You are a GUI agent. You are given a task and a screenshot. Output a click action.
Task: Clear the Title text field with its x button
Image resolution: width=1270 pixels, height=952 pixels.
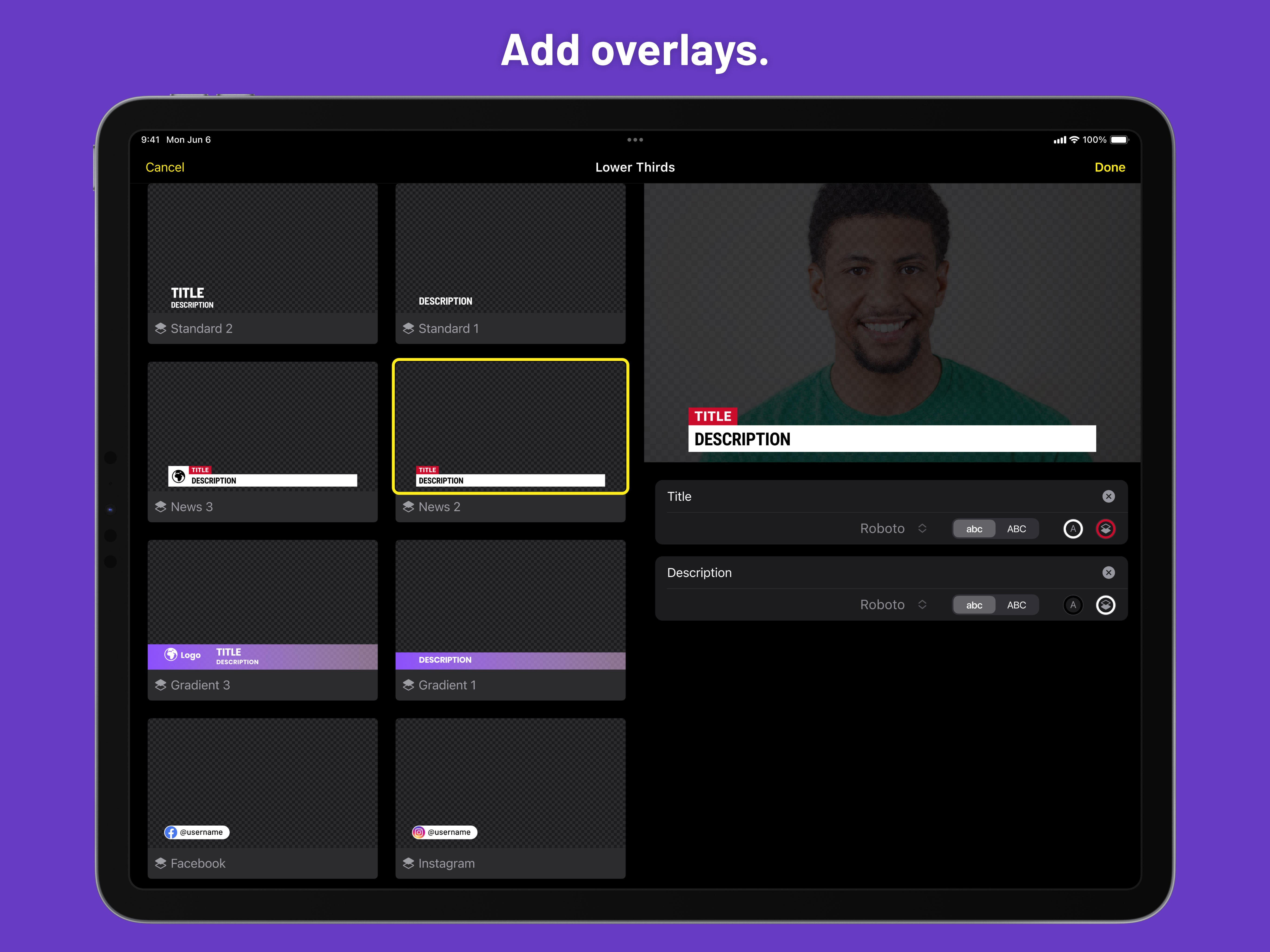pos(1109,496)
